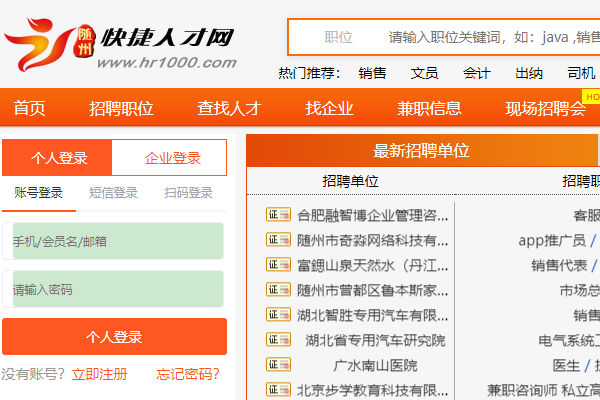Click the 最新招聘单位 section header

click(421, 150)
